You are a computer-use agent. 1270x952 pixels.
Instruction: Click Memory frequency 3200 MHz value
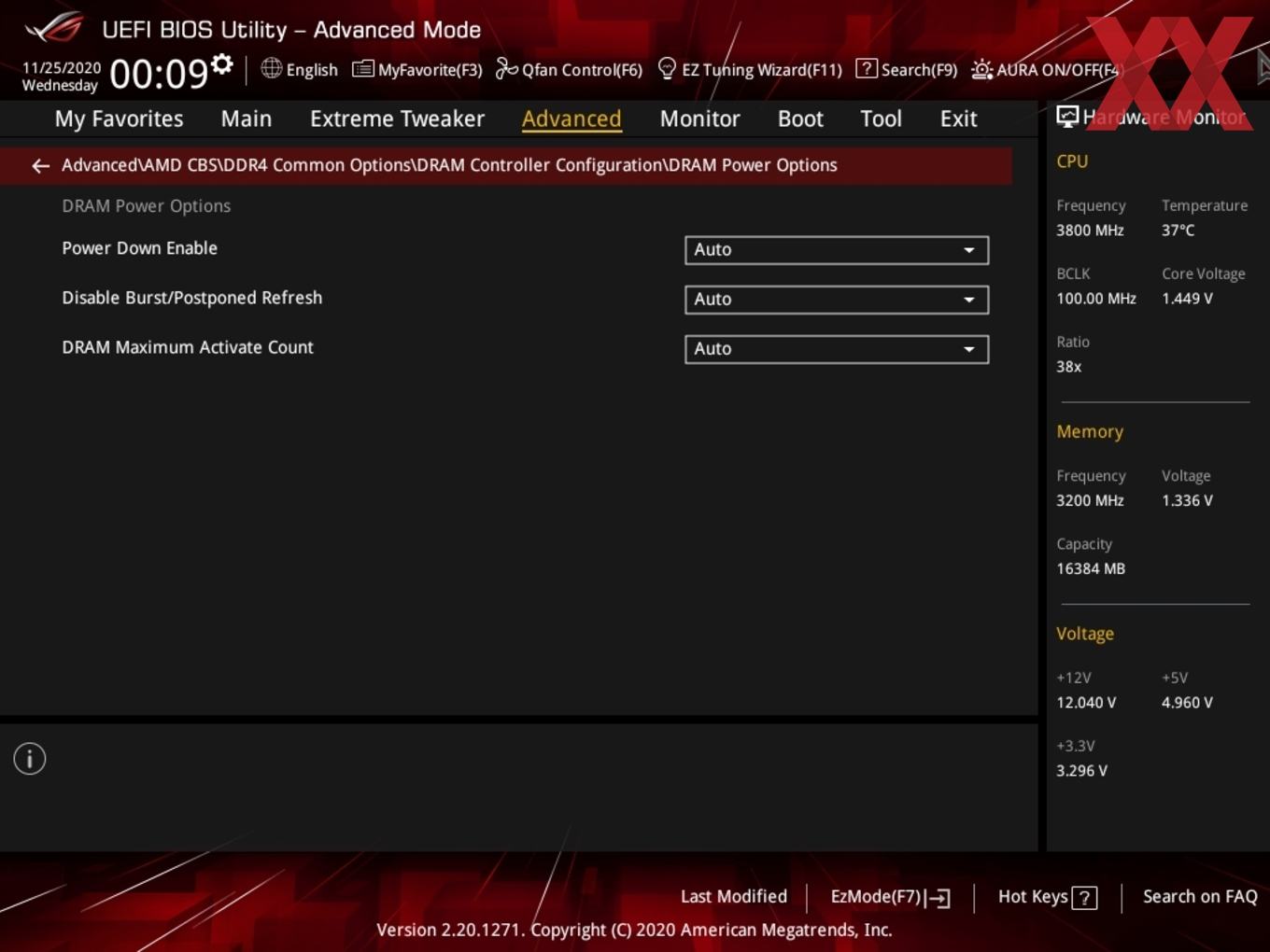coord(1090,500)
